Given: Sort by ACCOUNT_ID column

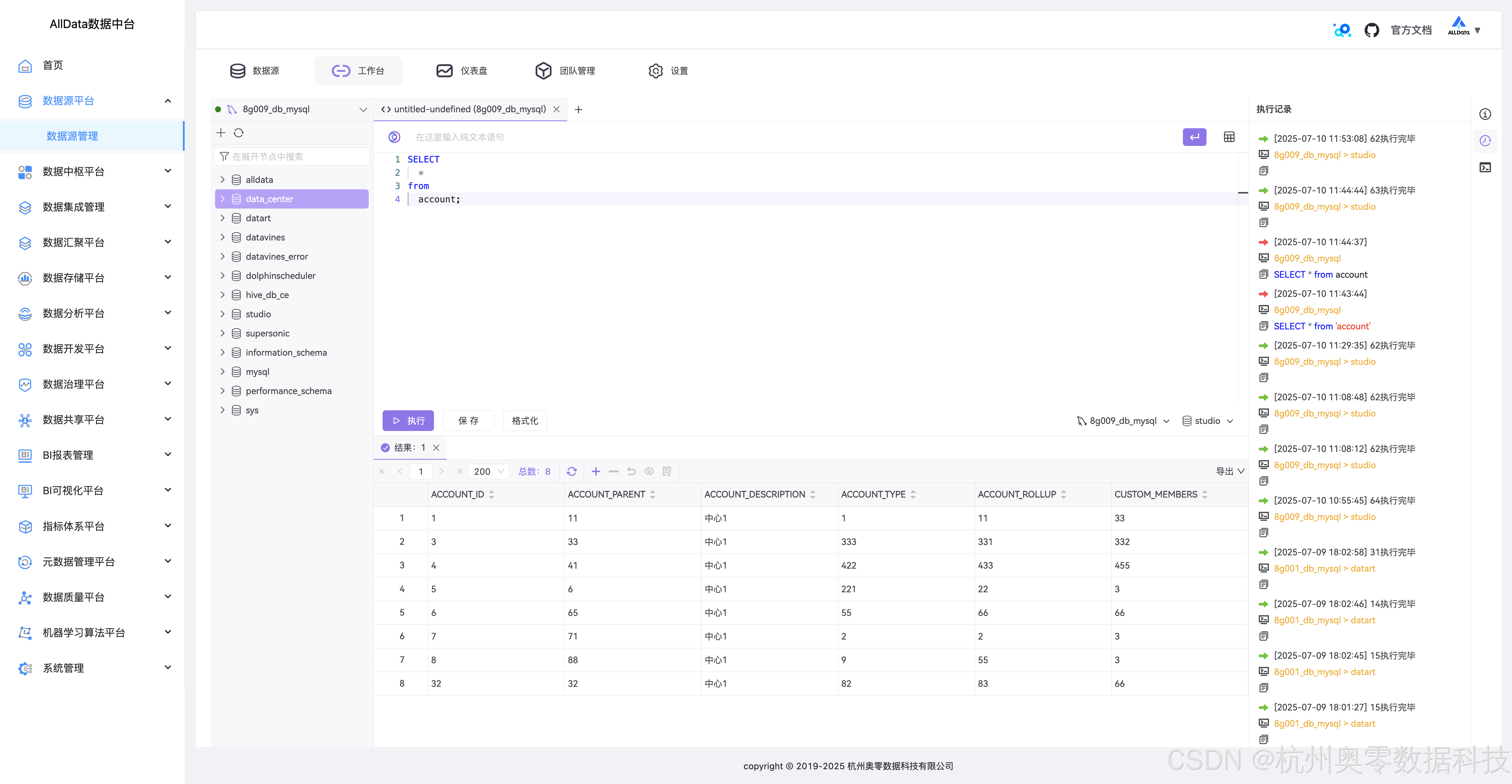Looking at the screenshot, I should coord(491,495).
